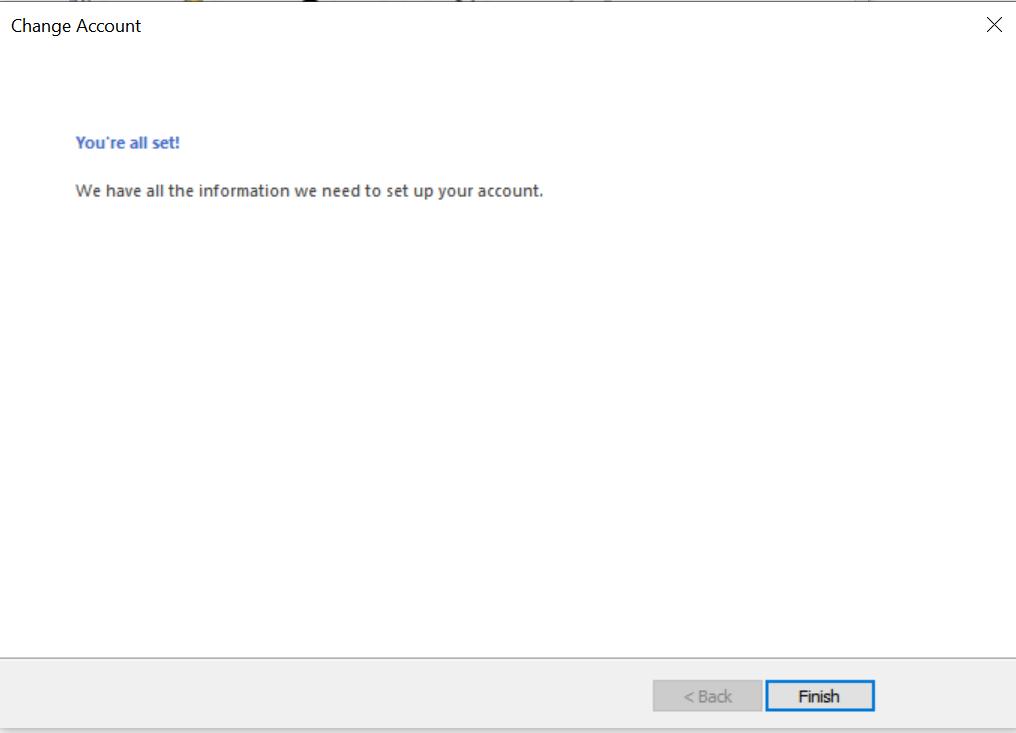Click the gray footer area left of Back
The width and height of the screenshot is (1016, 733).
pyautogui.click(x=320, y=696)
